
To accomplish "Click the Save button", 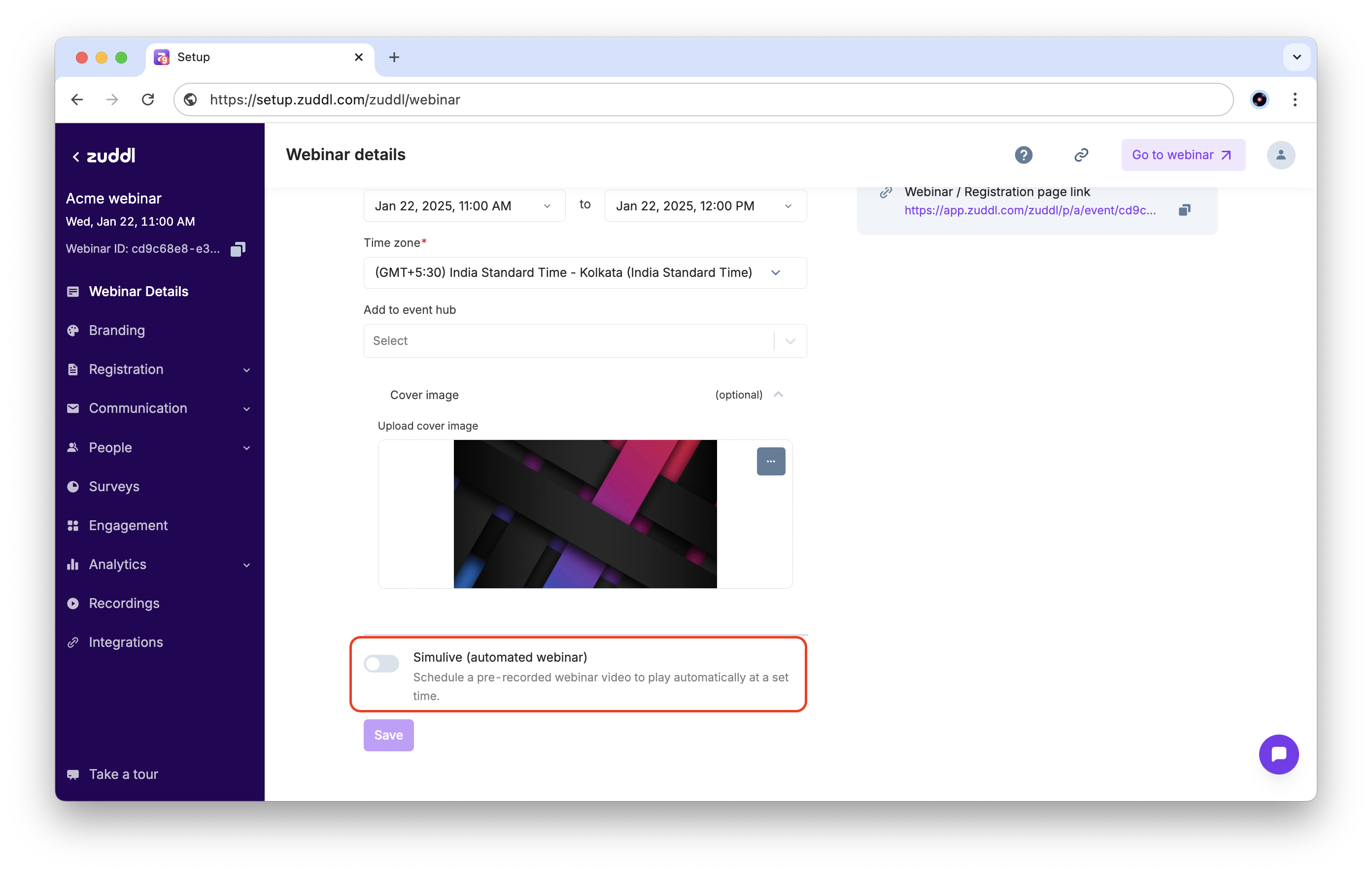I will 388,735.
